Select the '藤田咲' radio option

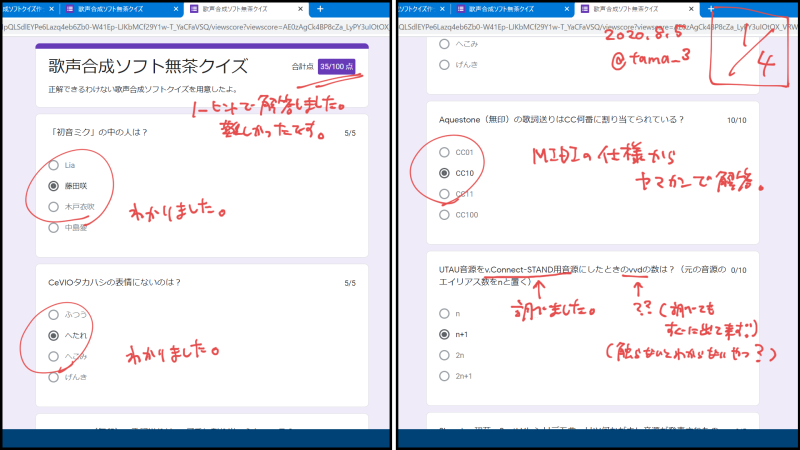54,186
